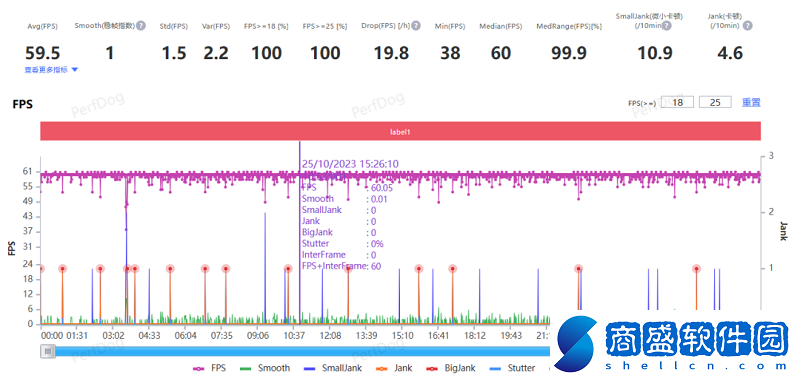Hide SmallJank series via legend

[x=333, y=368]
